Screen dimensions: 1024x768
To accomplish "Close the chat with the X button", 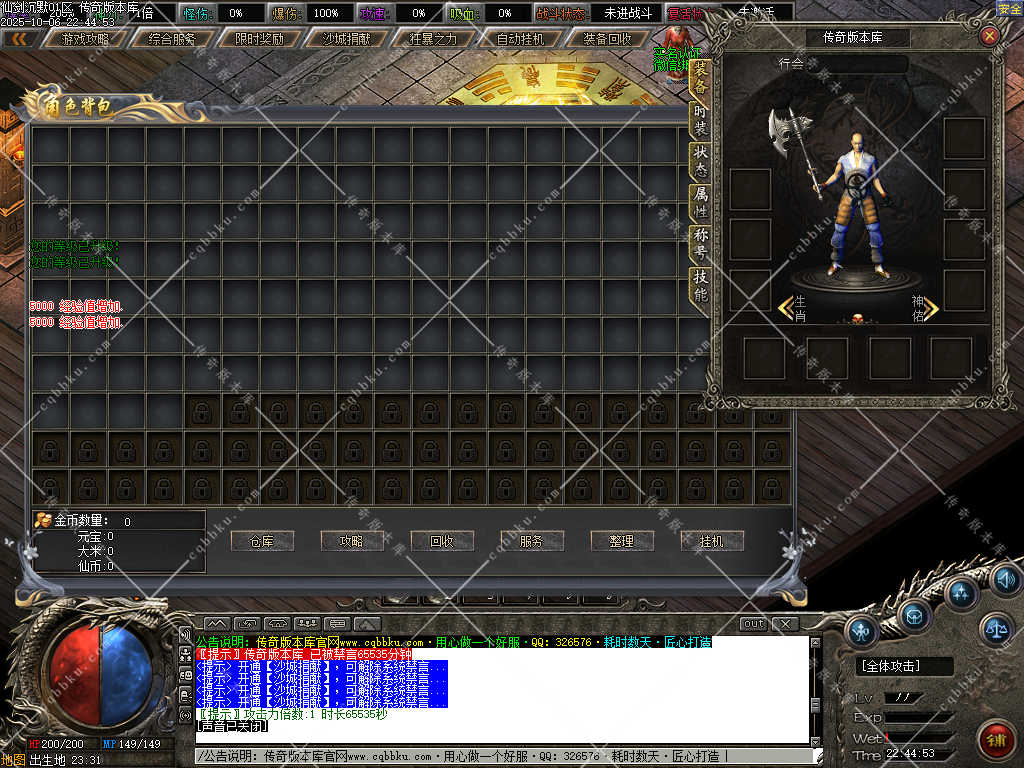I will [785, 624].
